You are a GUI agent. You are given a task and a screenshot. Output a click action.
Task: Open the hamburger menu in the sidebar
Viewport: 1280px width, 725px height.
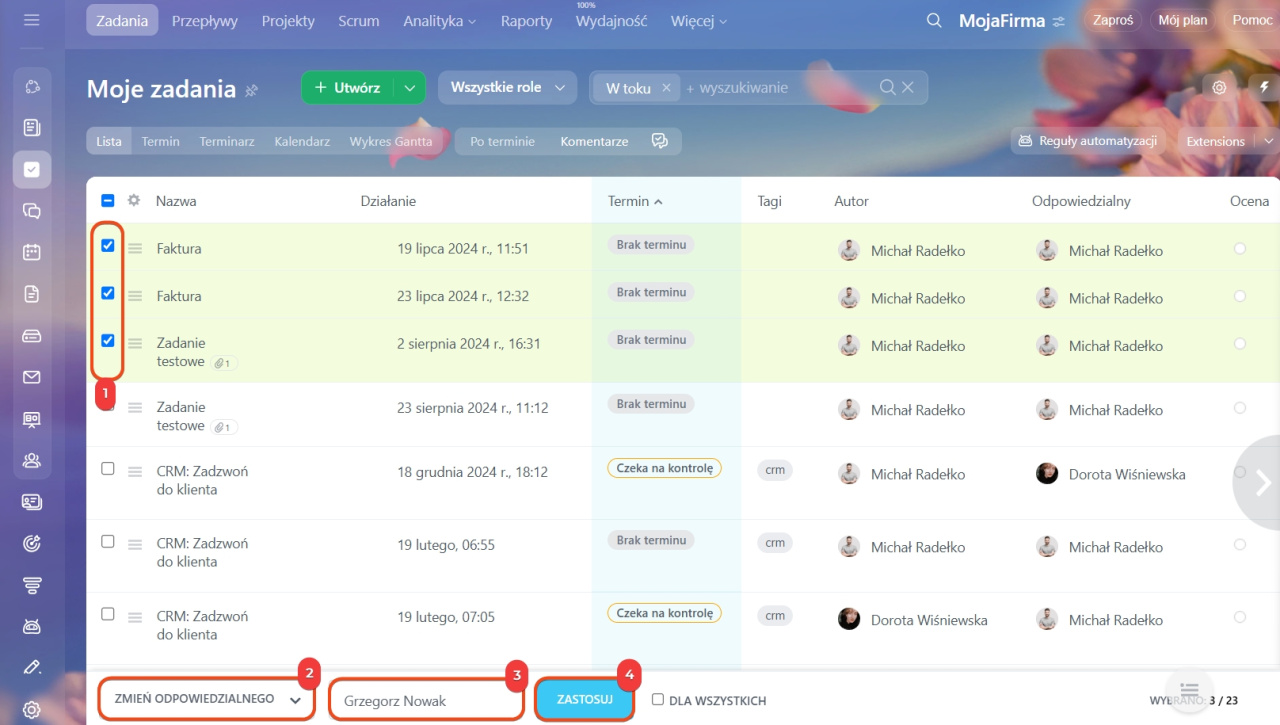[x=31, y=20]
